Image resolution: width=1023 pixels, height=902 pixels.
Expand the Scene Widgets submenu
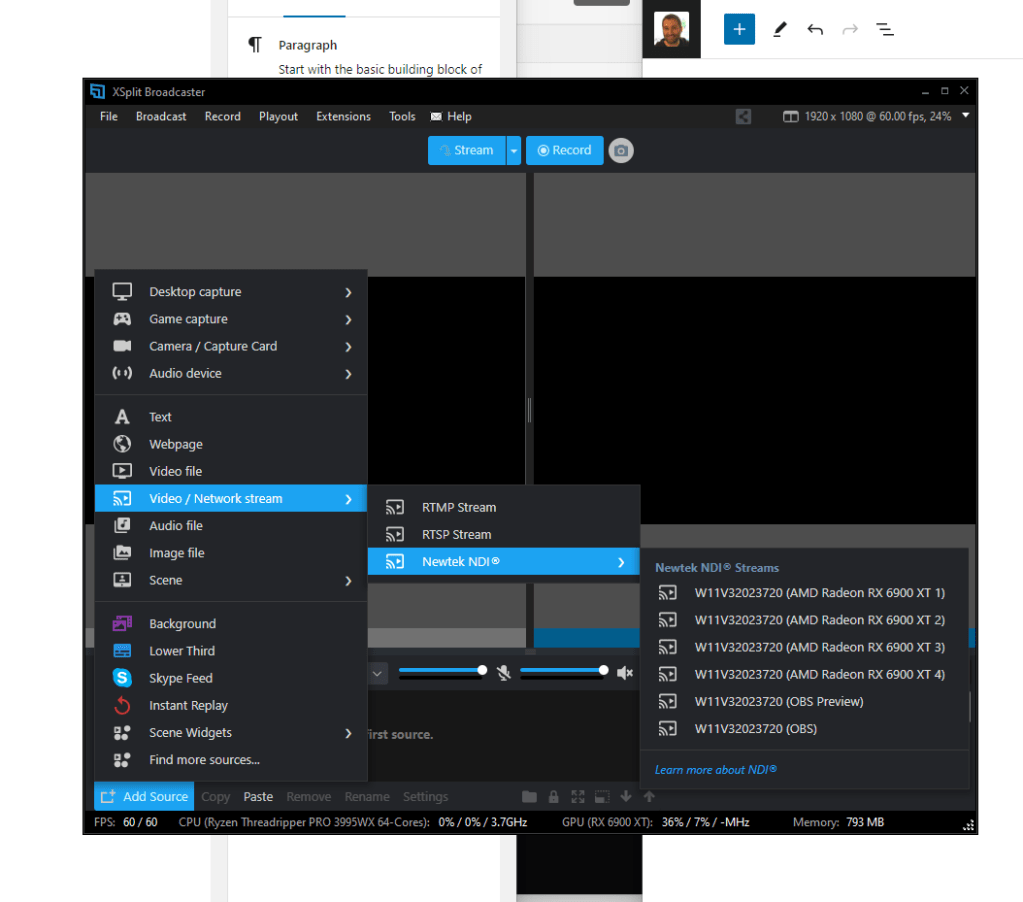click(231, 733)
